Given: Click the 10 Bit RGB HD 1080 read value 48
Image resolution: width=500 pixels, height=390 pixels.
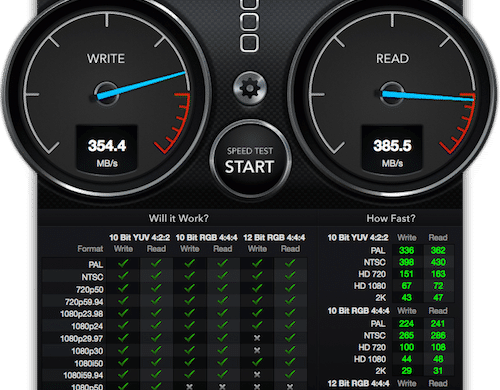Looking at the screenshot, I should pos(438,359).
